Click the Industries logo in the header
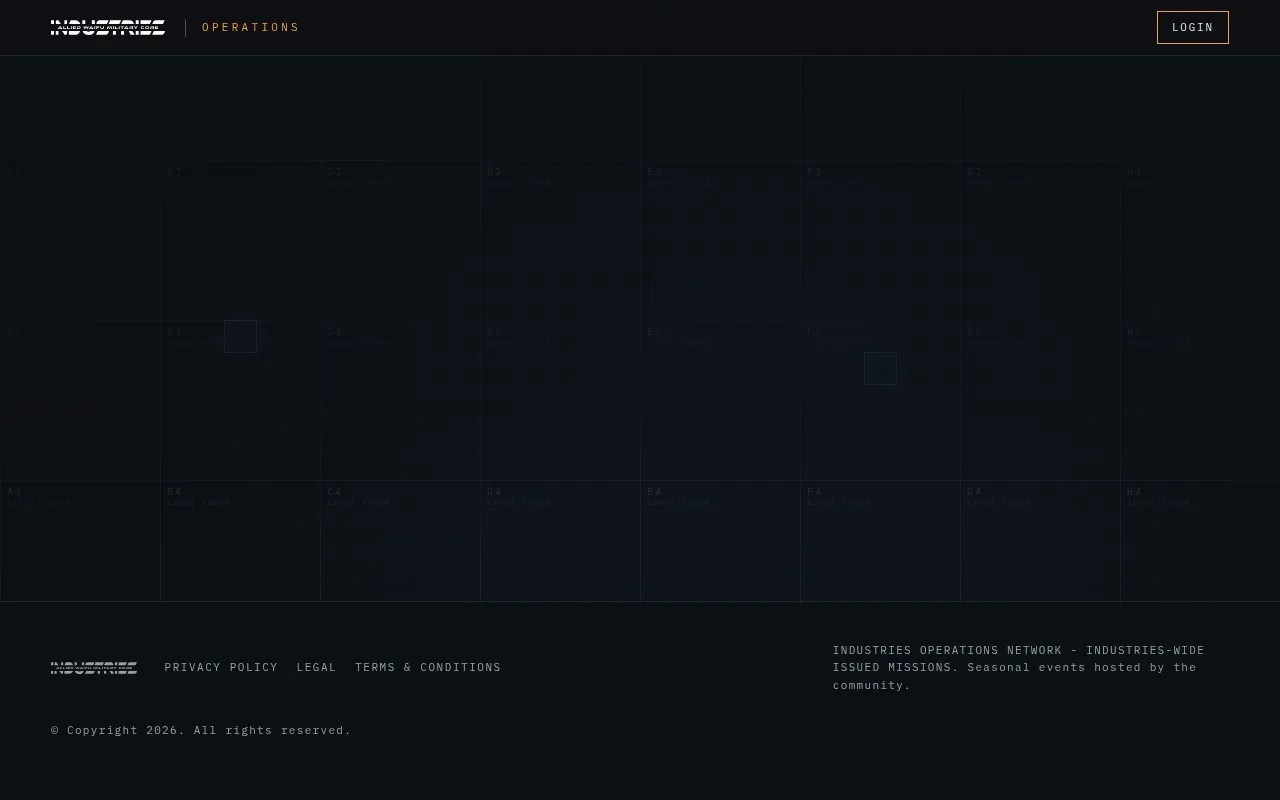Screen dimensions: 1280x800 pos(108,27)
